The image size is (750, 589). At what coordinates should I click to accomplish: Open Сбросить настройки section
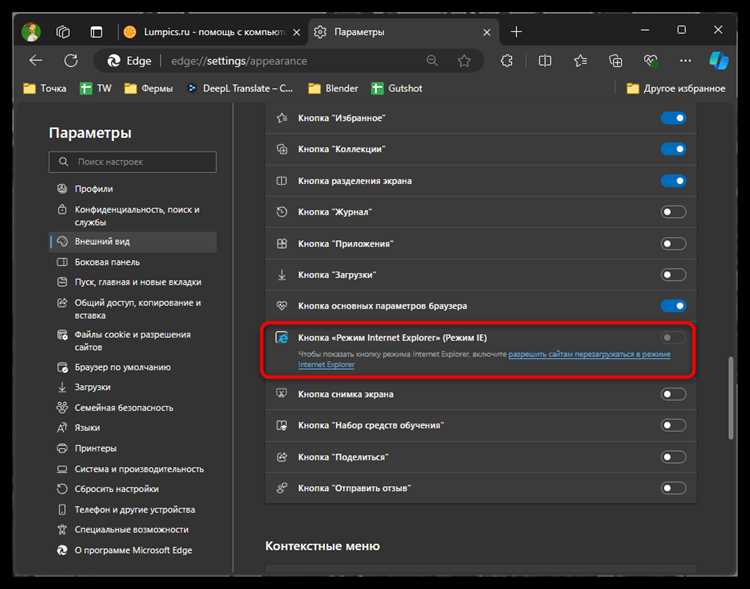(132, 489)
